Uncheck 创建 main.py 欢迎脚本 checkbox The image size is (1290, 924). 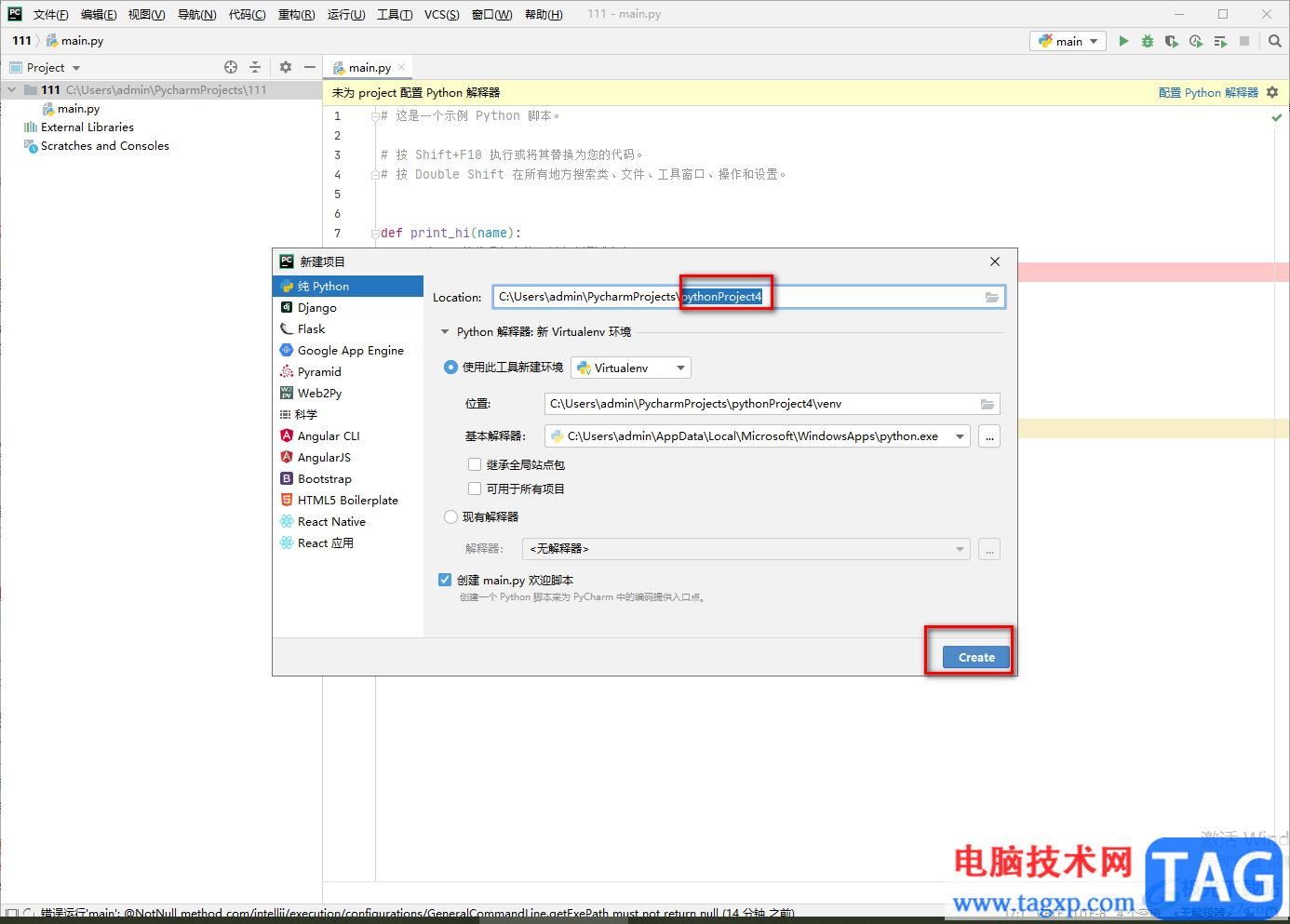445,580
